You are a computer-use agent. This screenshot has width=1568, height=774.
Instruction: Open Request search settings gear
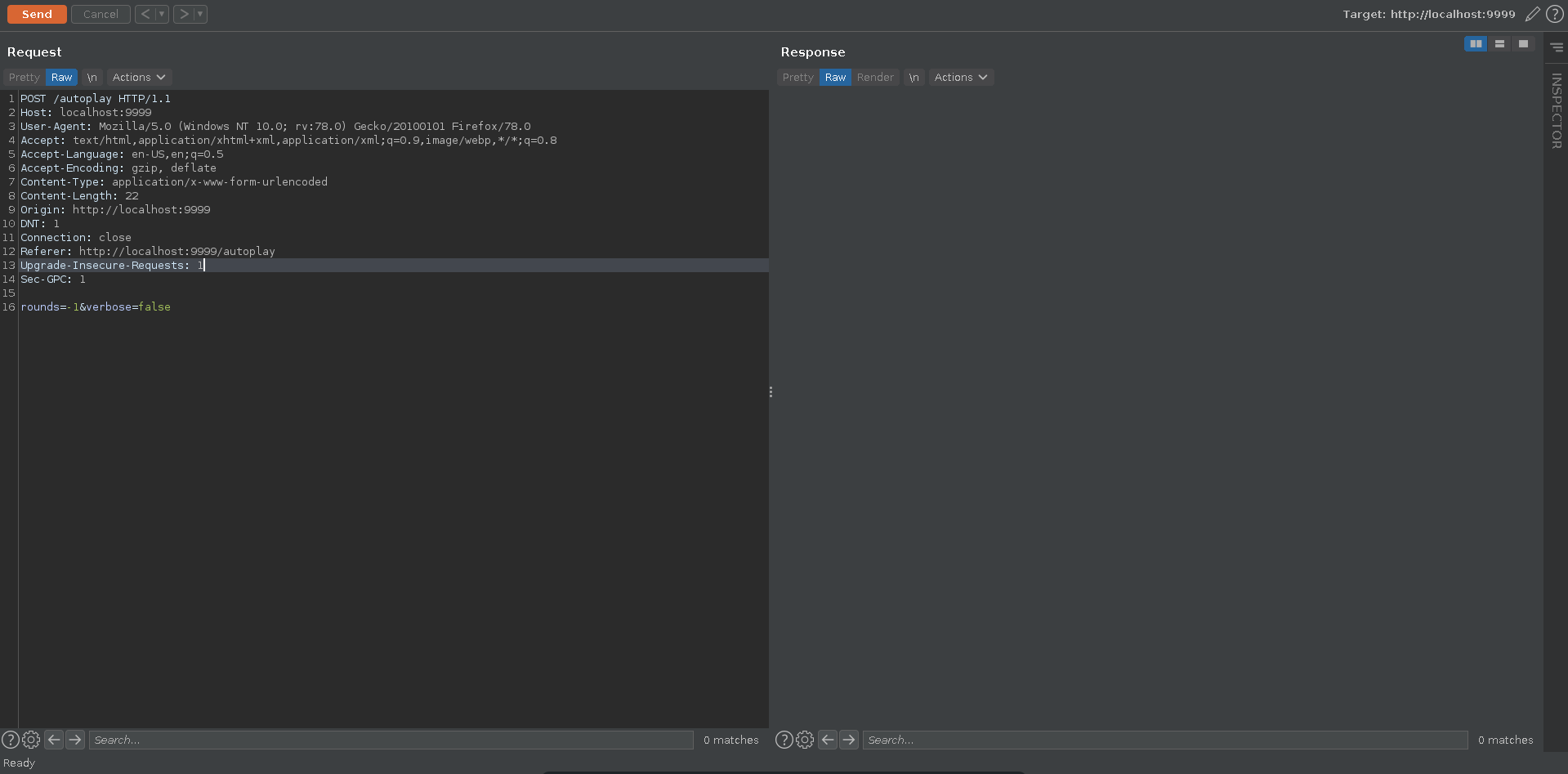coord(31,740)
